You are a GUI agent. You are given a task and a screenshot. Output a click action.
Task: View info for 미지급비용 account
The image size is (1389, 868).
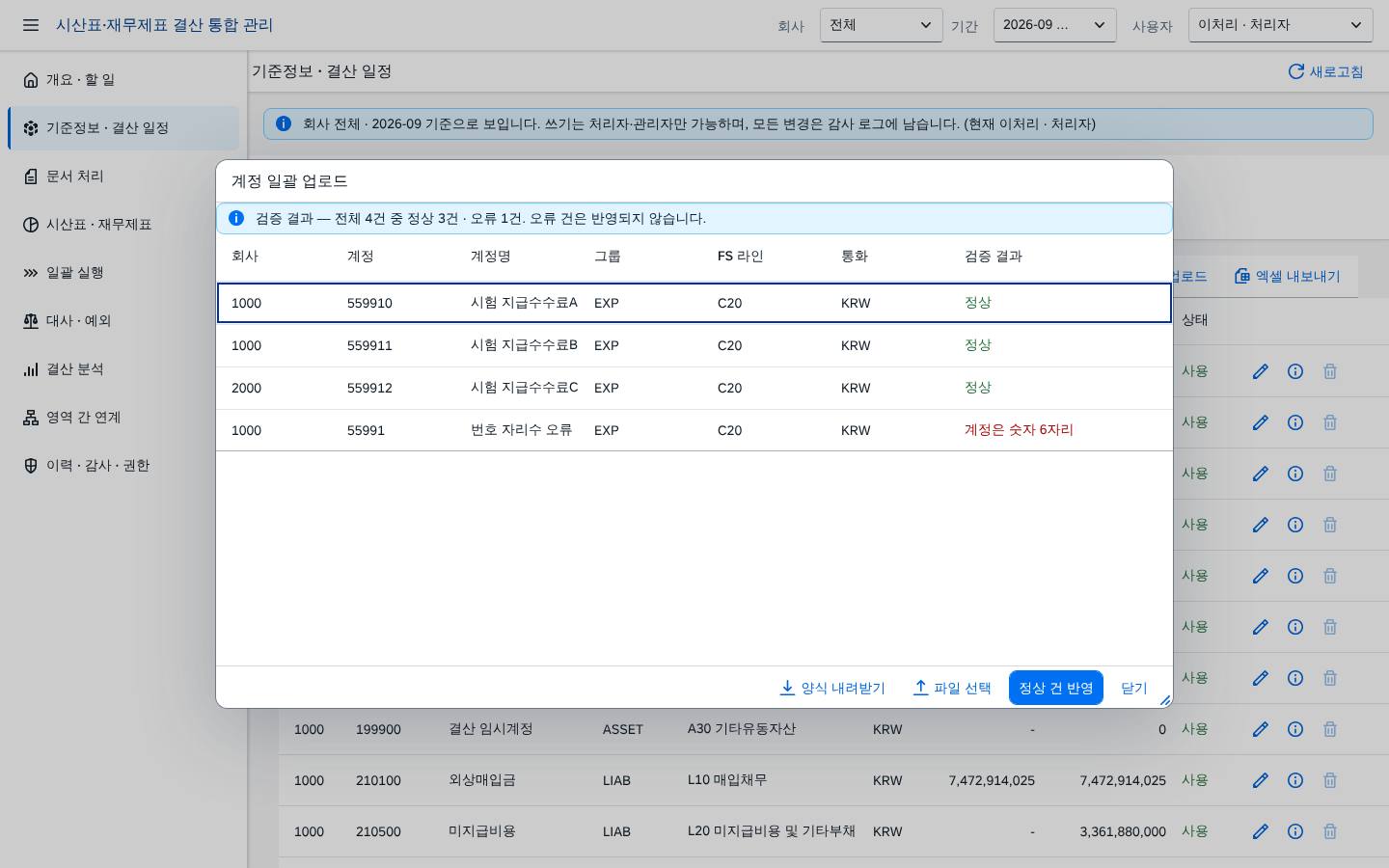tap(1295, 831)
